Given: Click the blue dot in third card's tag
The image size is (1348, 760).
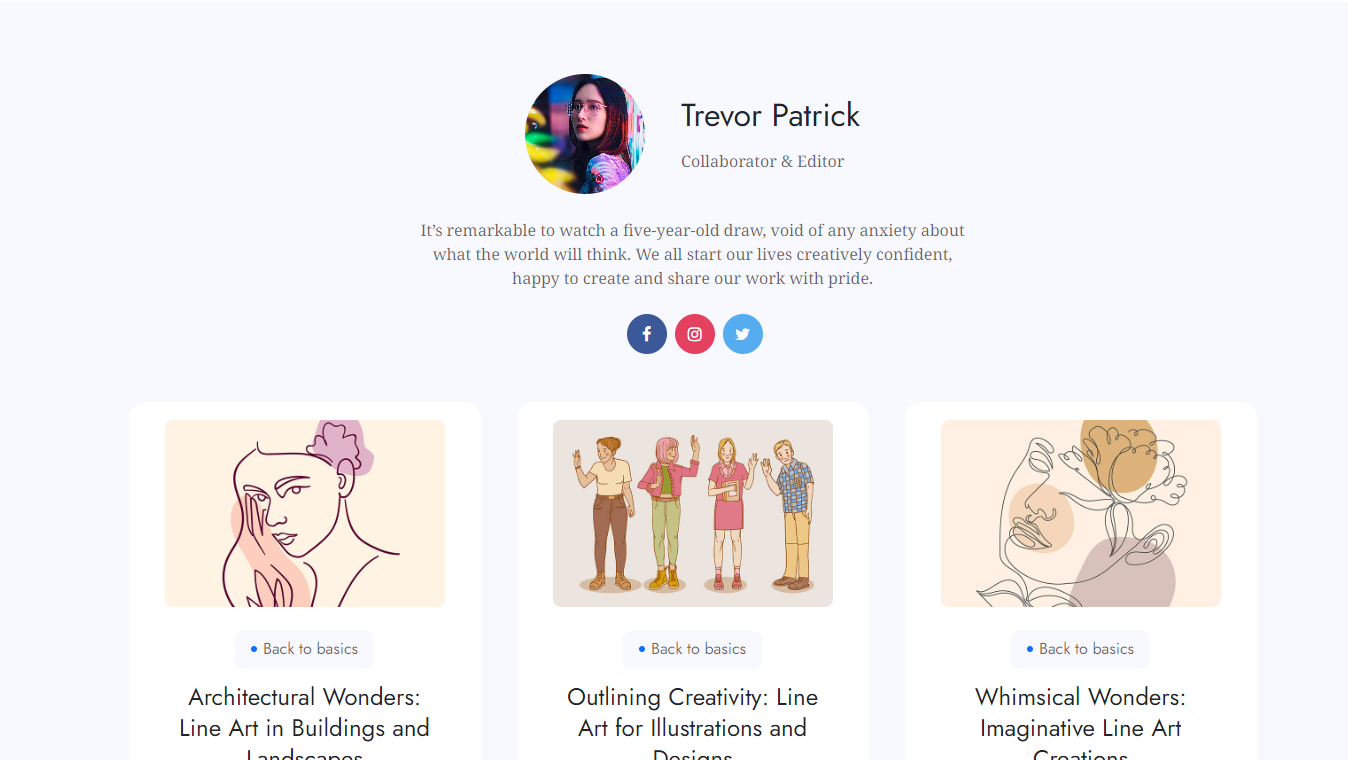Looking at the screenshot, I should click(x=1030, y=649).
